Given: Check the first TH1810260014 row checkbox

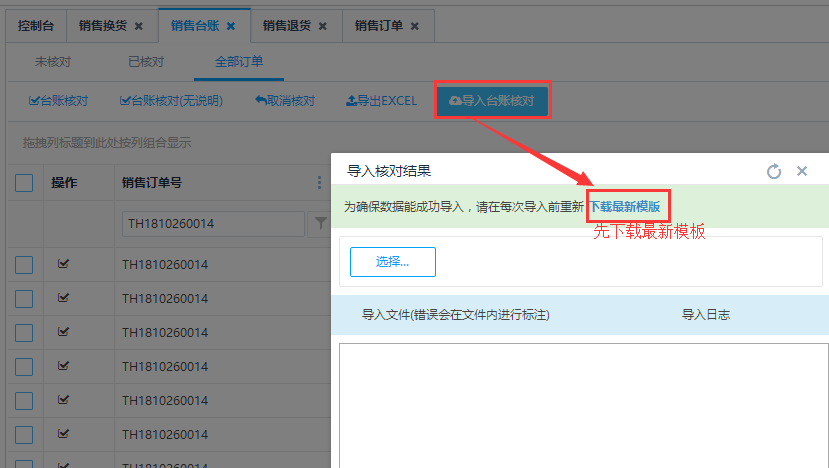Looking at the screenshot, I should pos(24,265).
